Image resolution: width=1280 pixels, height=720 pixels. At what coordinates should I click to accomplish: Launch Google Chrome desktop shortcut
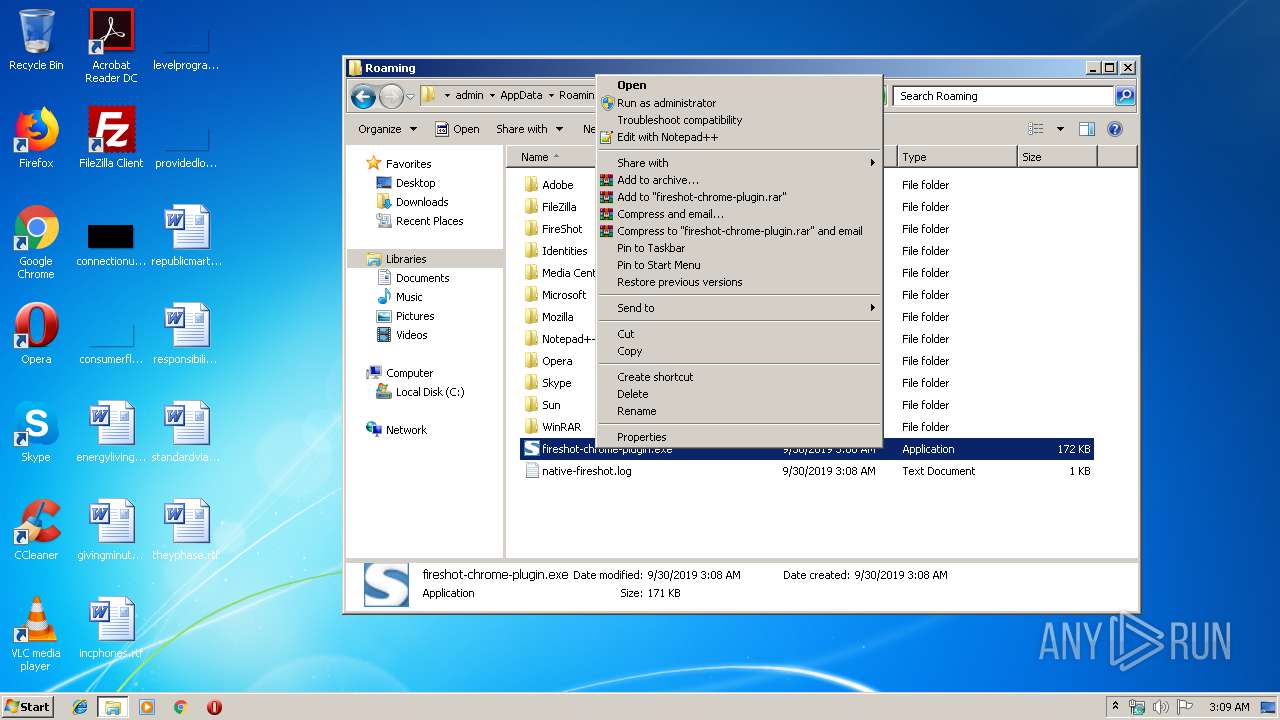click(36, 243)
